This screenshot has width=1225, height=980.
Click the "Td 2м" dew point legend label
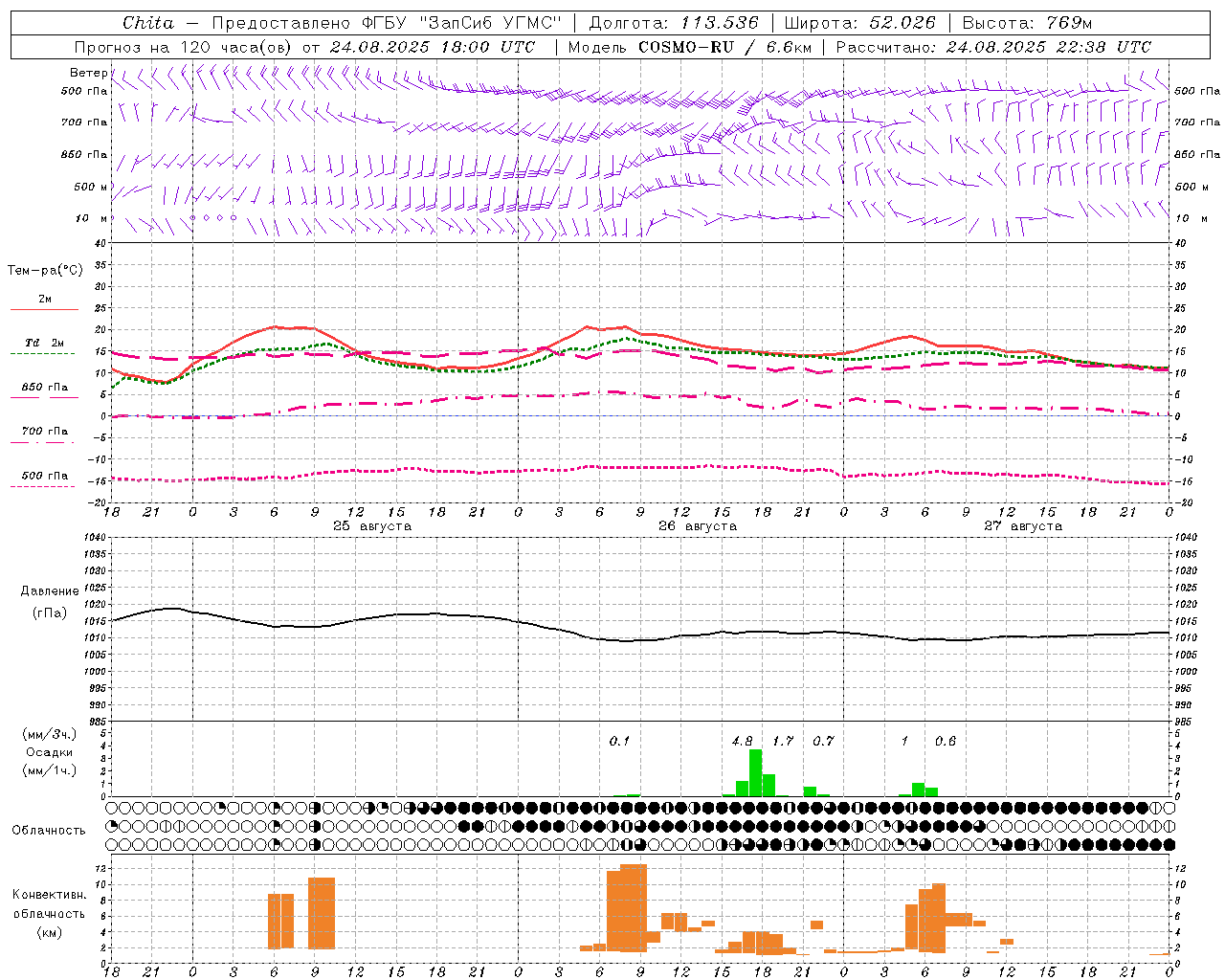[x=44, y=343]
